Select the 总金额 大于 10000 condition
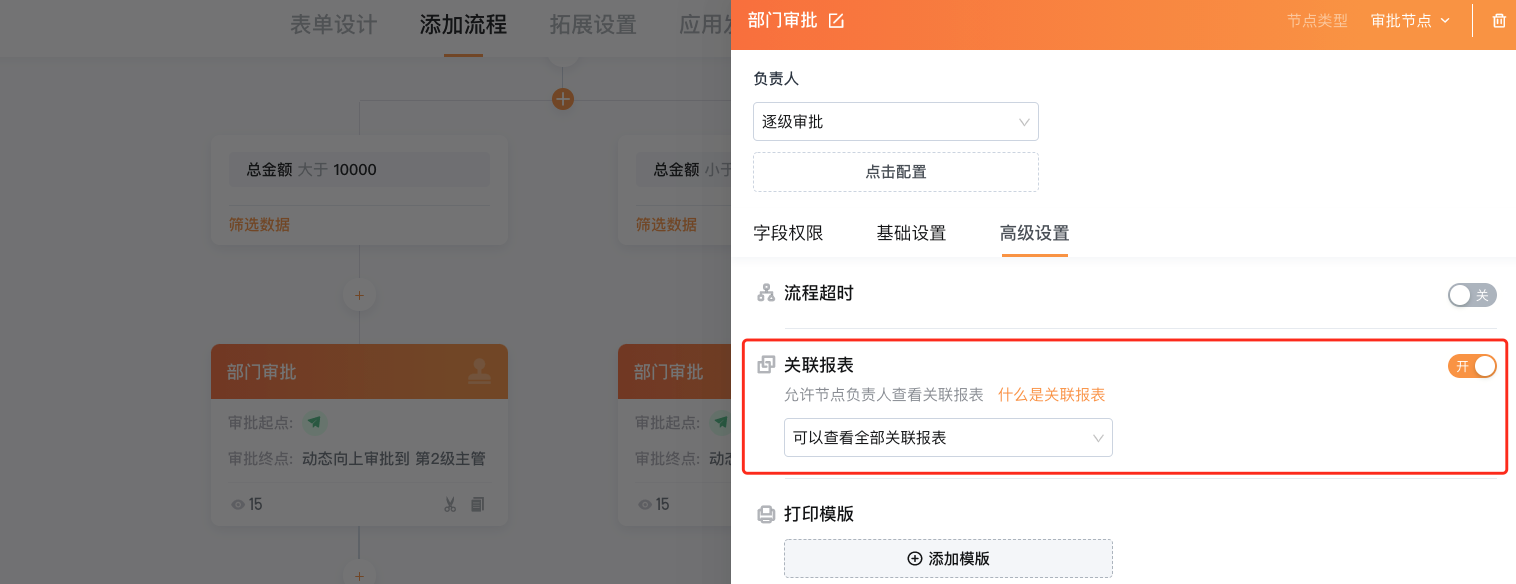The image size is (1516, 584). (x=360, y=170)
